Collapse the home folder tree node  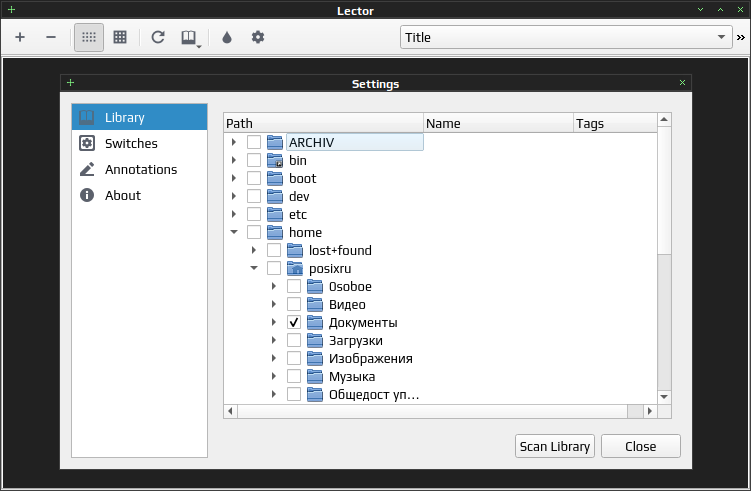pyautogui.click(x=234, y=232)
